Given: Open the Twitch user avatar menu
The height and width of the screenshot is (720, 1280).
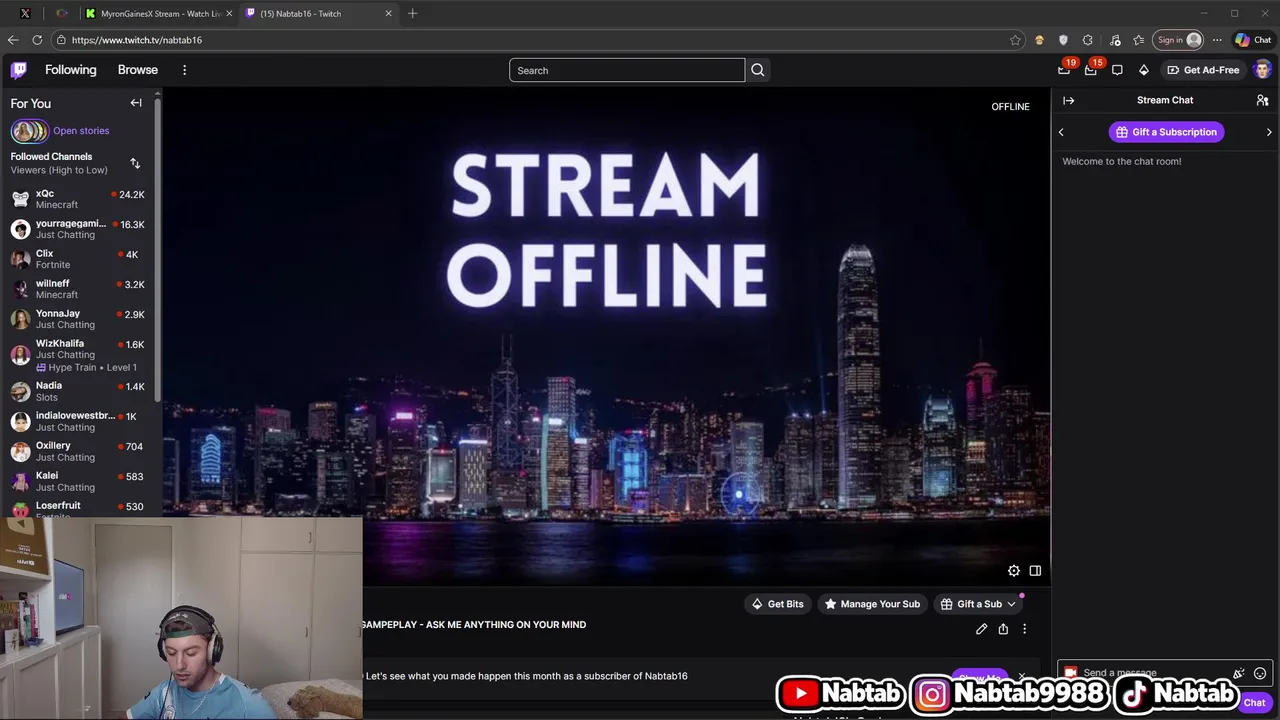Looking at the screenshot, I should [x=1262, y=70].
